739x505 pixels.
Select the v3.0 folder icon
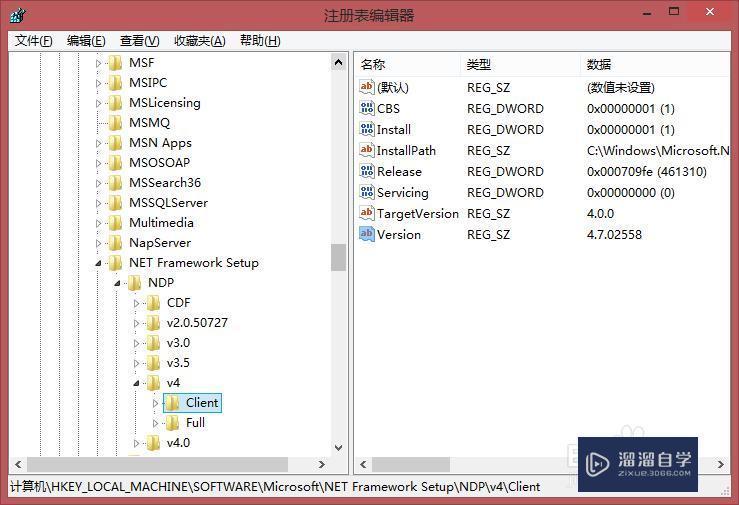coord(153,343)
